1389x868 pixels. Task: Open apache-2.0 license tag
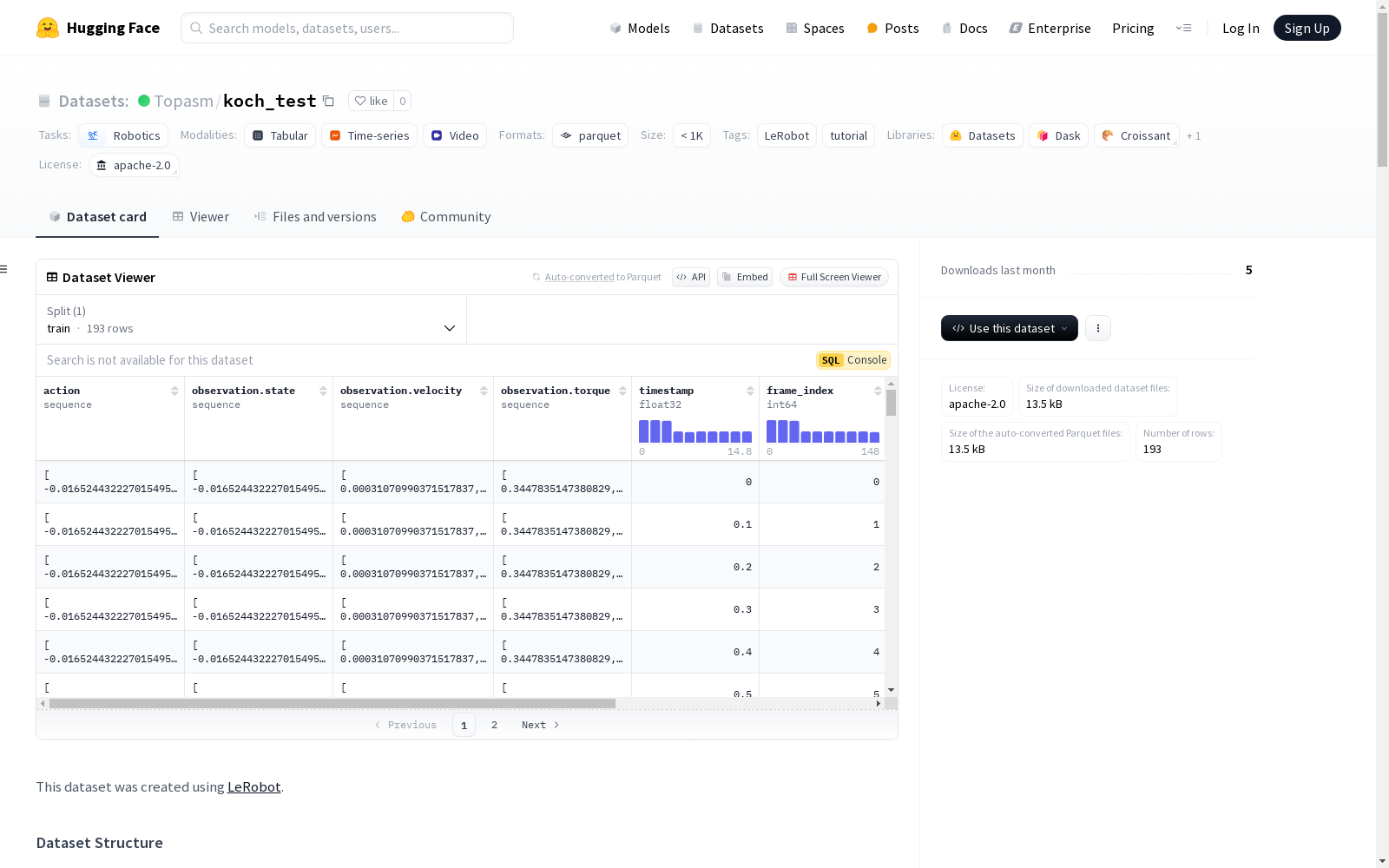(134, 165)
